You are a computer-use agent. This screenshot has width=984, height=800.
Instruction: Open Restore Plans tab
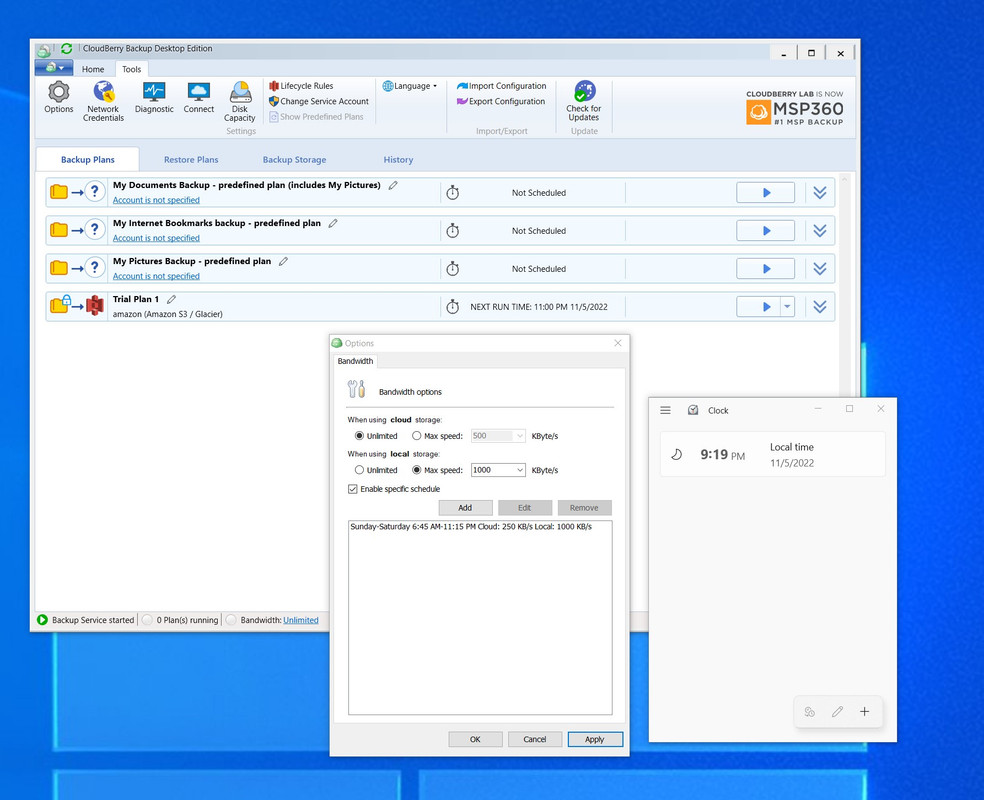click(x=191, y=159)
